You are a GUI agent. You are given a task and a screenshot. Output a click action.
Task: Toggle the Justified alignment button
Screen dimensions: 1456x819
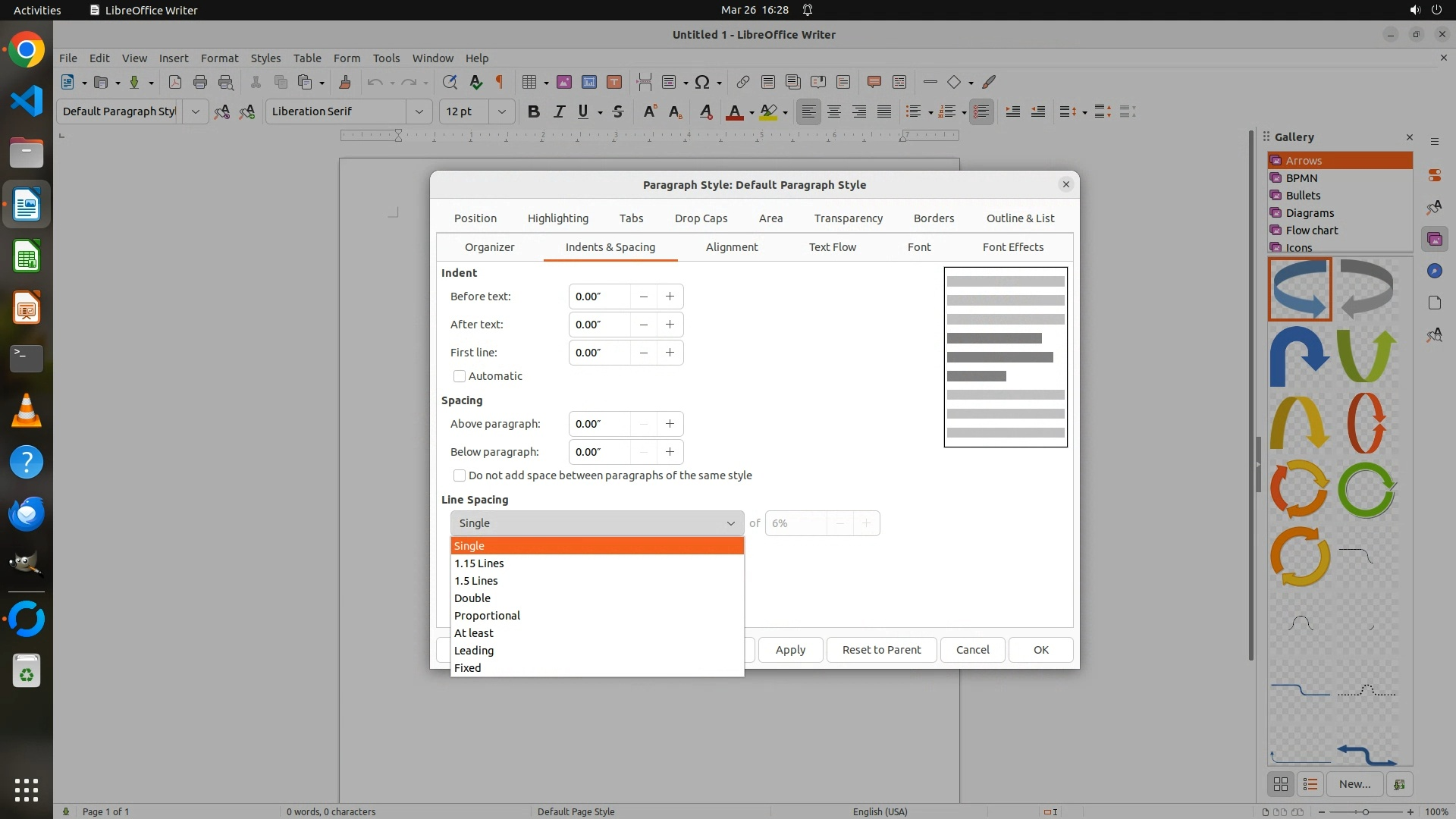pyautogui.click(x=884, y=111)
